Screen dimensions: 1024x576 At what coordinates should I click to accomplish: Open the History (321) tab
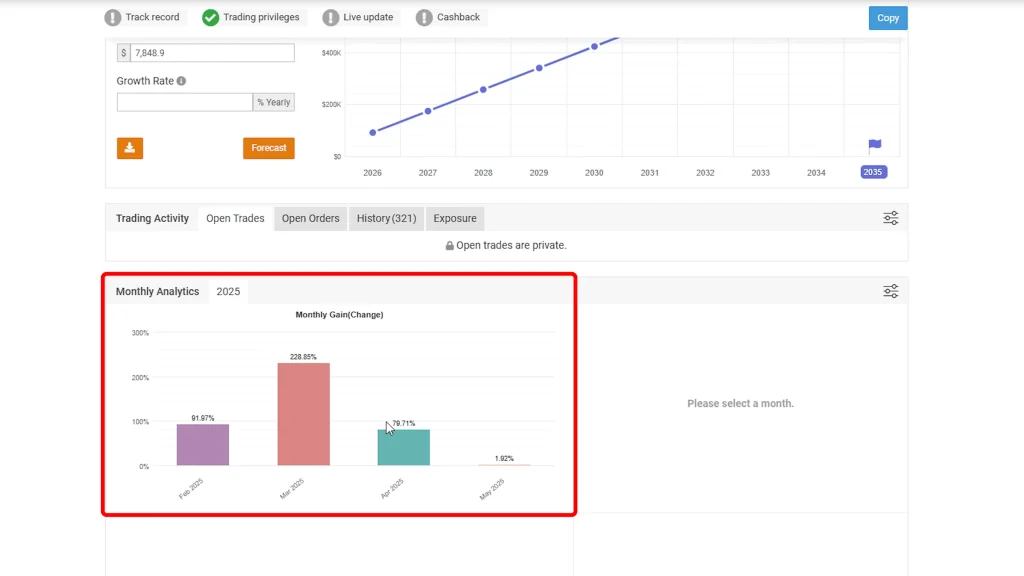(x=386, y=218)
